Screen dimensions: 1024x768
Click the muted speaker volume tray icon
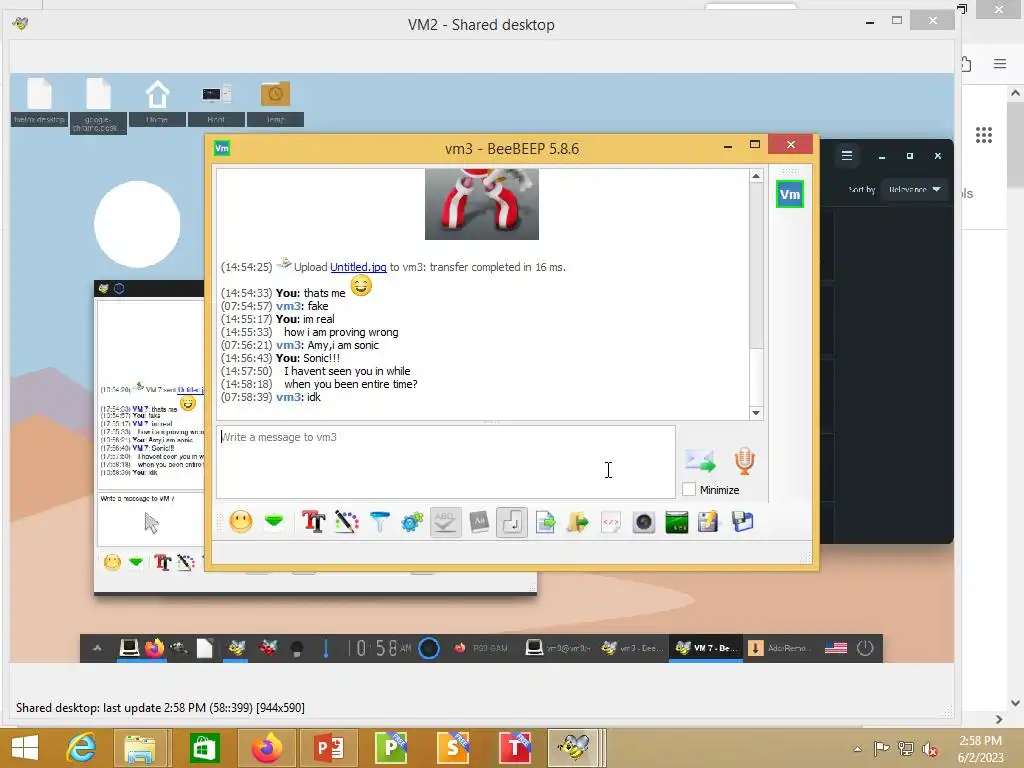pyautogui.click(x=929, y=749)
